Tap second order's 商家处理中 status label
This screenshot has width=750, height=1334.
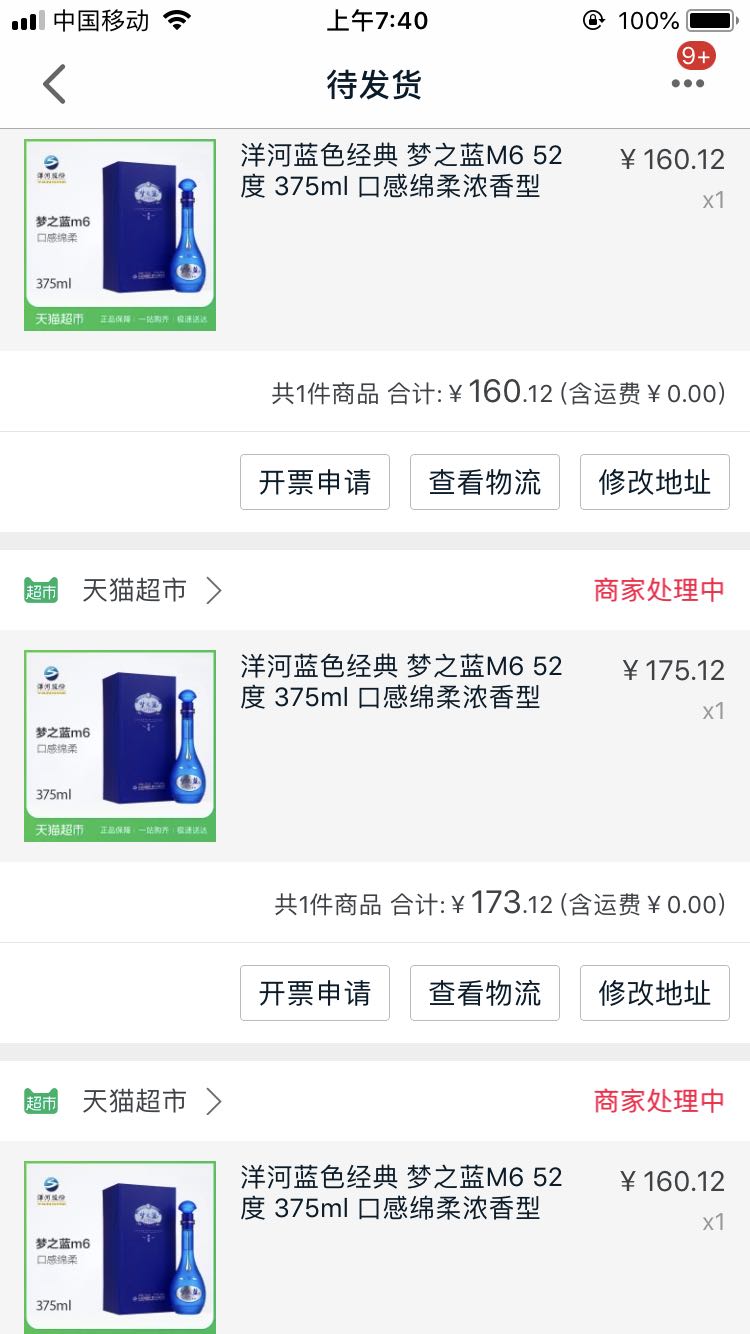click(659, 591)
